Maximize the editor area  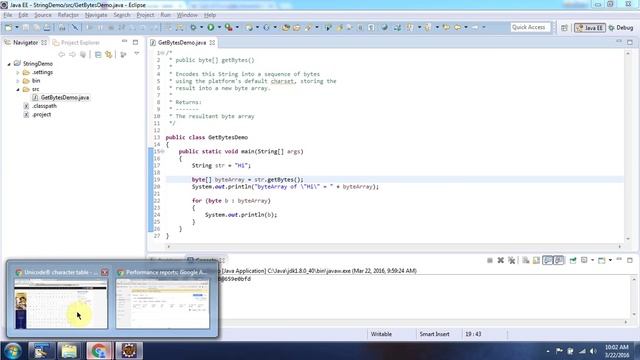click(630, 42)
